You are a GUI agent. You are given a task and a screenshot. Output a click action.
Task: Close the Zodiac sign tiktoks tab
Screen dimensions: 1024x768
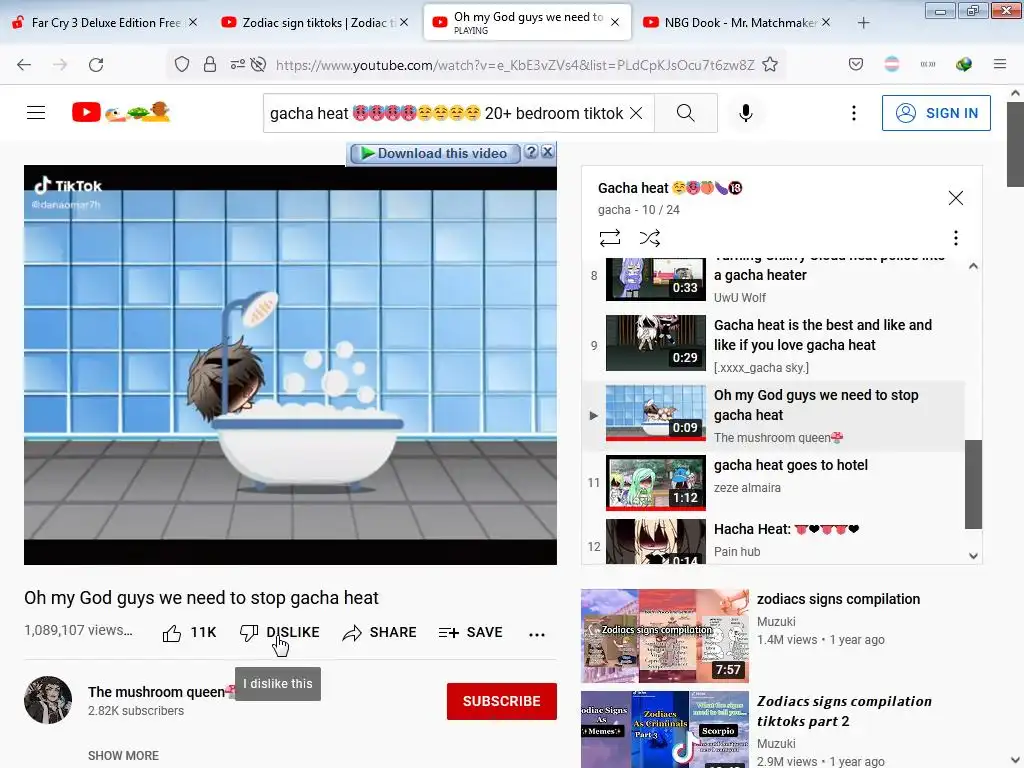pyautogui.click(x=404, y=22)
